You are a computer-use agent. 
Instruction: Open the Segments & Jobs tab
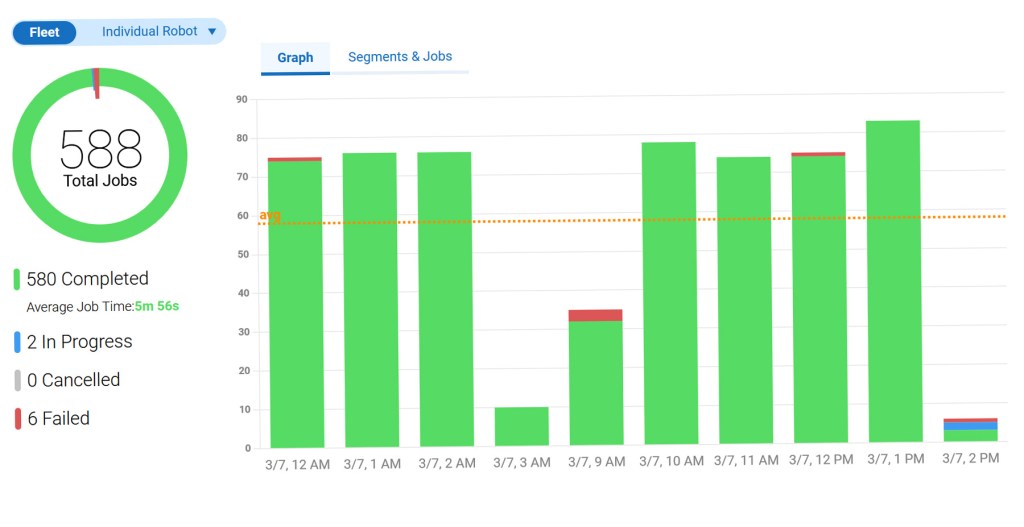[400, 57]
